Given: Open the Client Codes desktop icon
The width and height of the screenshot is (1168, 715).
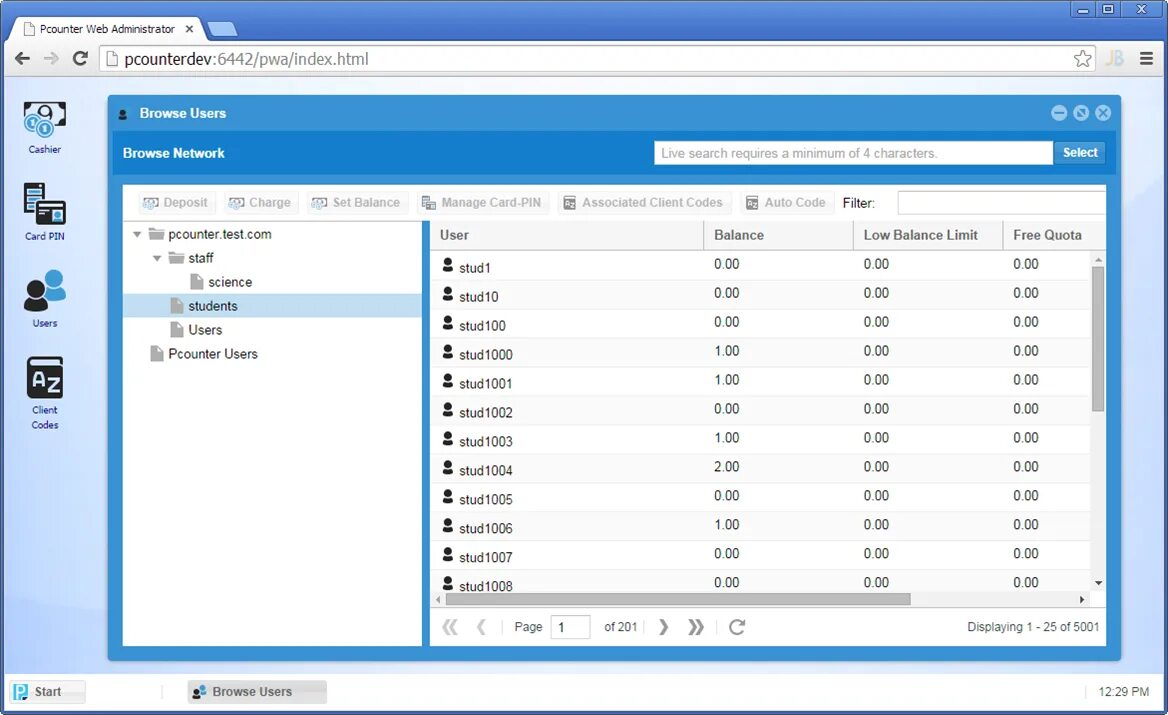Looking at the screenshot, I should point(45,393).
